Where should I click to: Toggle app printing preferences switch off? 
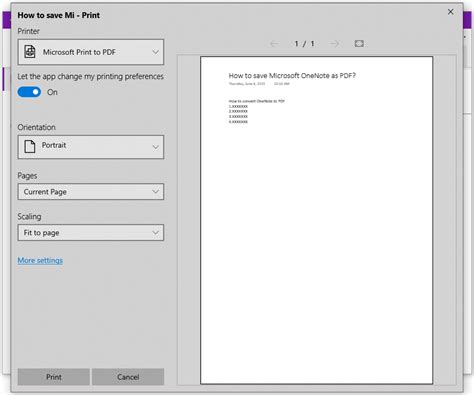pyautogui.click(x=29, y=92)
